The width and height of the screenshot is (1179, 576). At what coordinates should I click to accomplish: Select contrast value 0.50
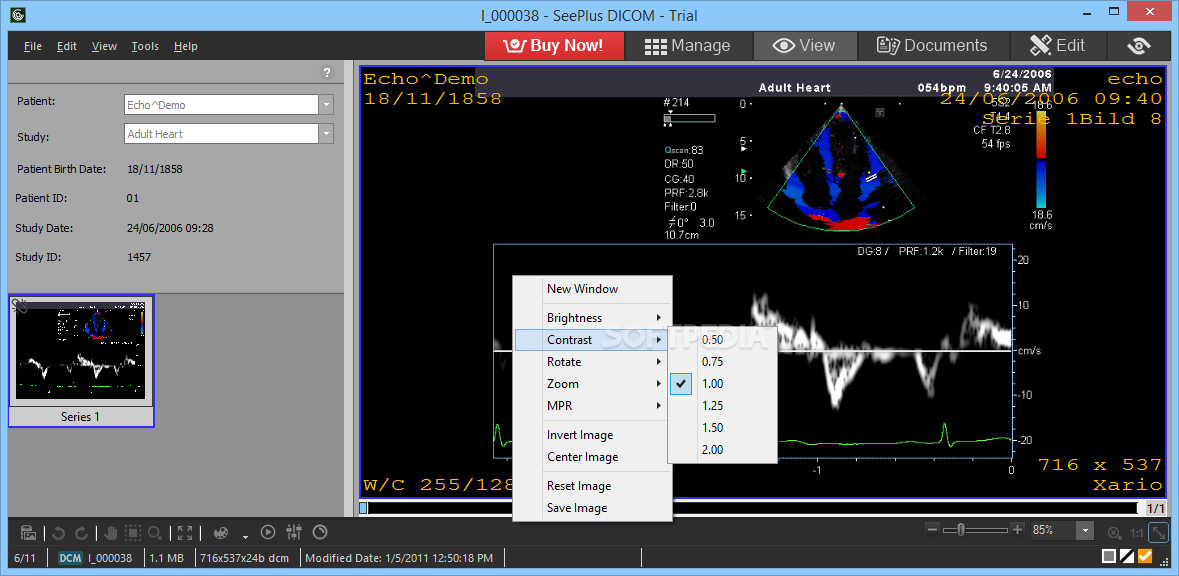722,340
